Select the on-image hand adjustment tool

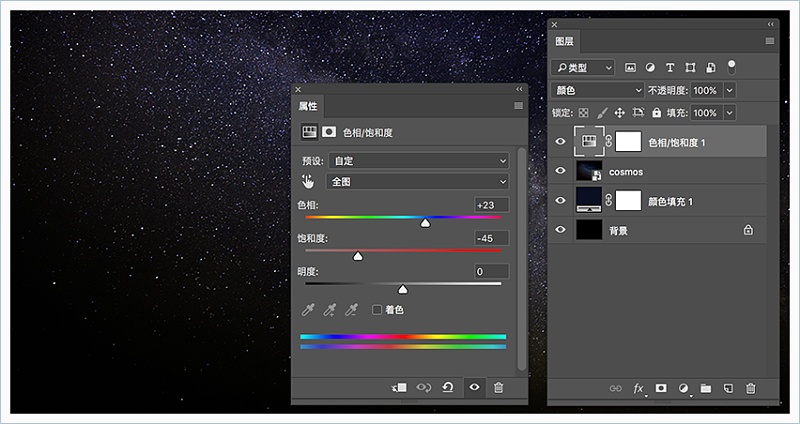click(308, 182)
